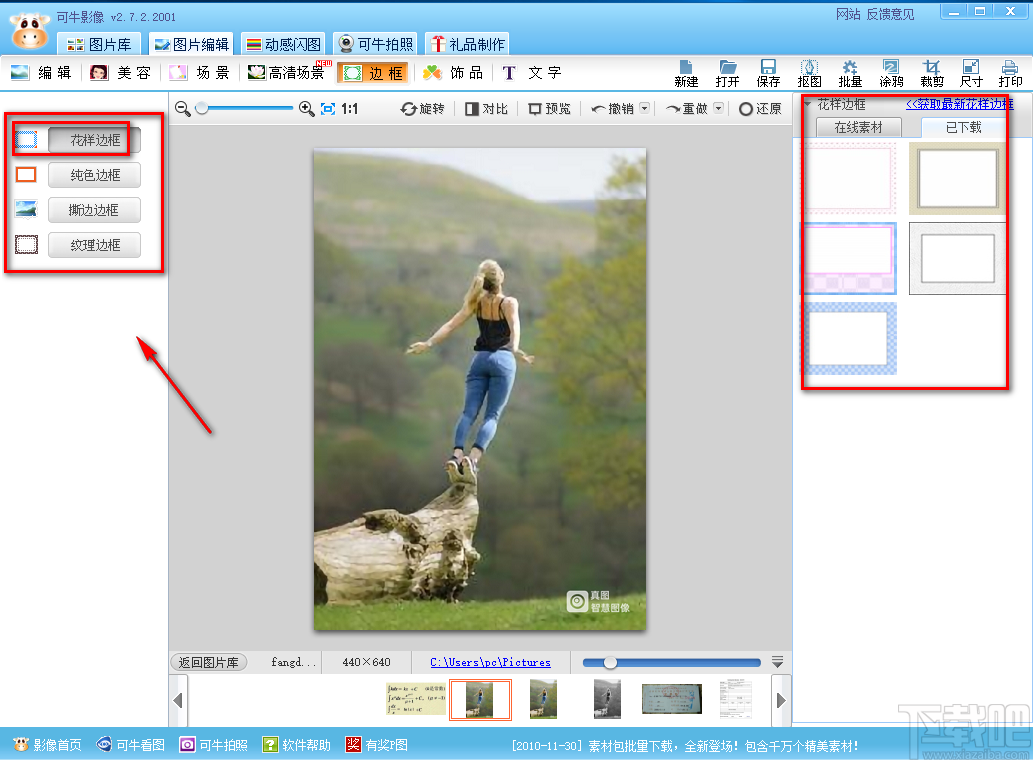This screenshot has width=1033, height=760.
Task: Show next thumbnails with right arrow
Action: [x=781, y=700]
